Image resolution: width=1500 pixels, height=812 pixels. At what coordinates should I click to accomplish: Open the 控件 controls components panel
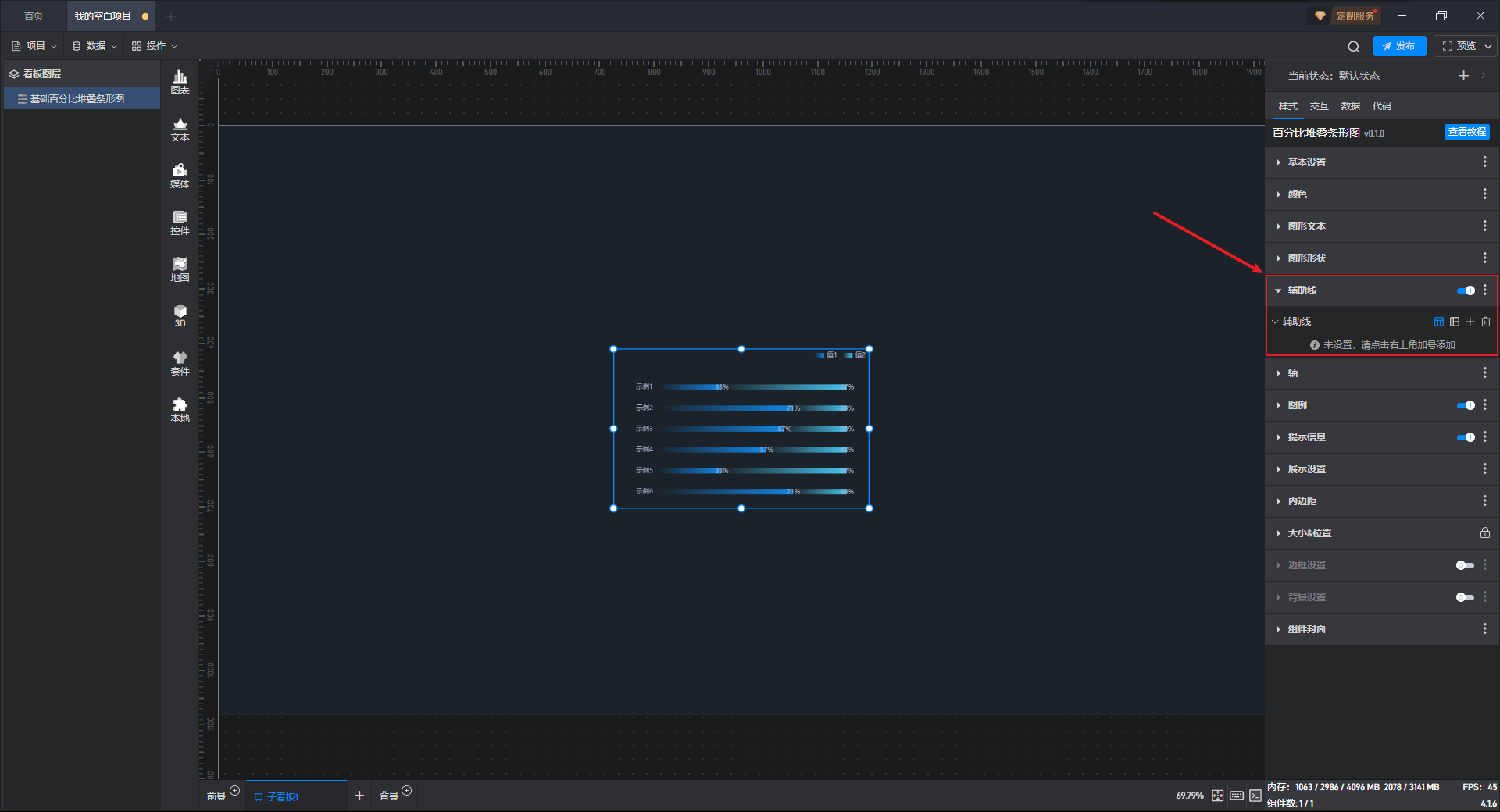pyautogui.click(x=180, y=223)
